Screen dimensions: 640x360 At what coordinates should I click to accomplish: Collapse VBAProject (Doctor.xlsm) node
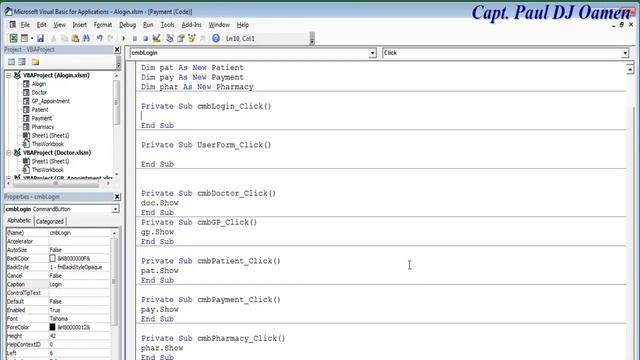point(9,153)
